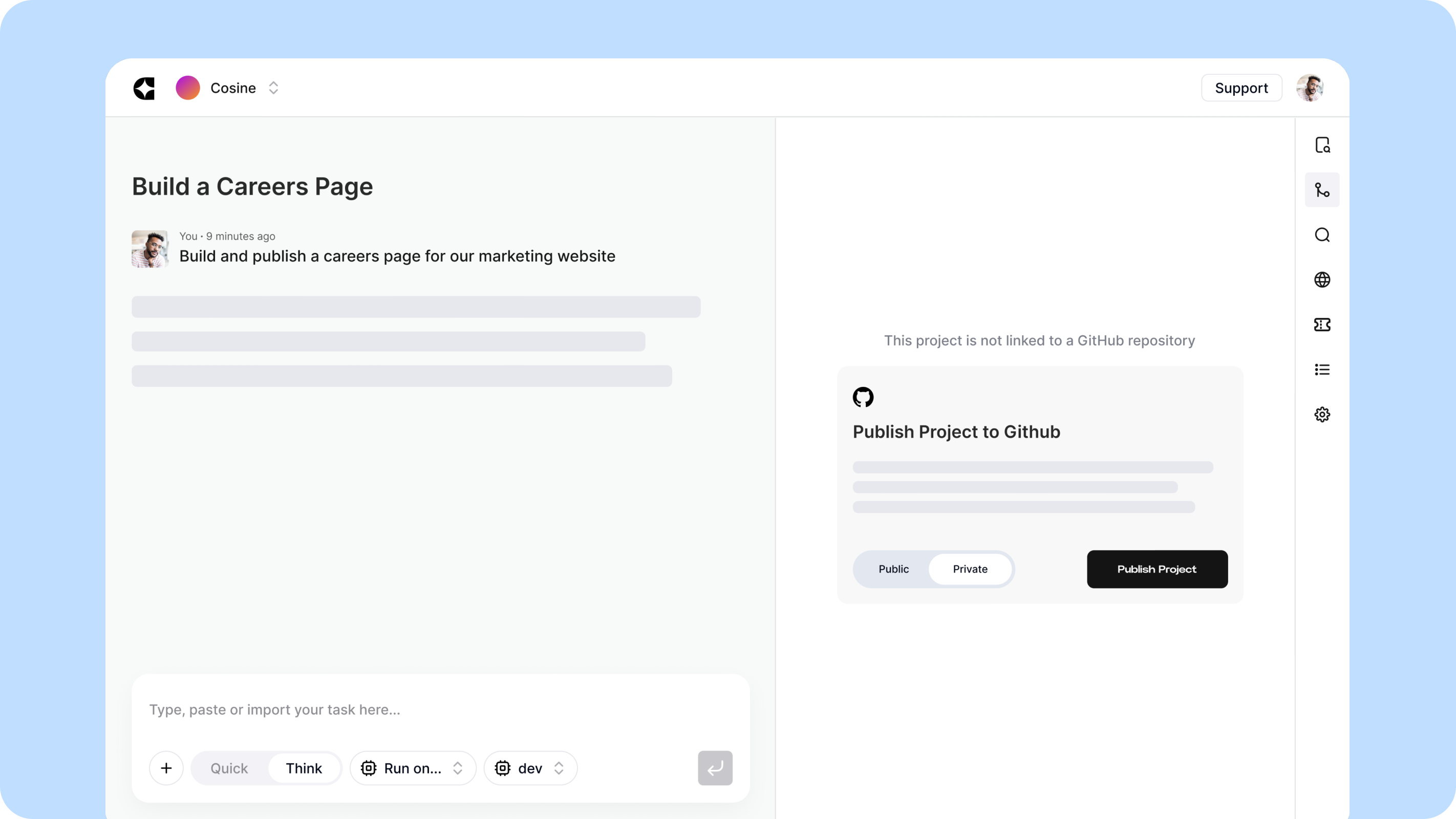Screen dimensions: 1456x819
Task: Open the globe browser sidebar icon
Action: 1322,280
